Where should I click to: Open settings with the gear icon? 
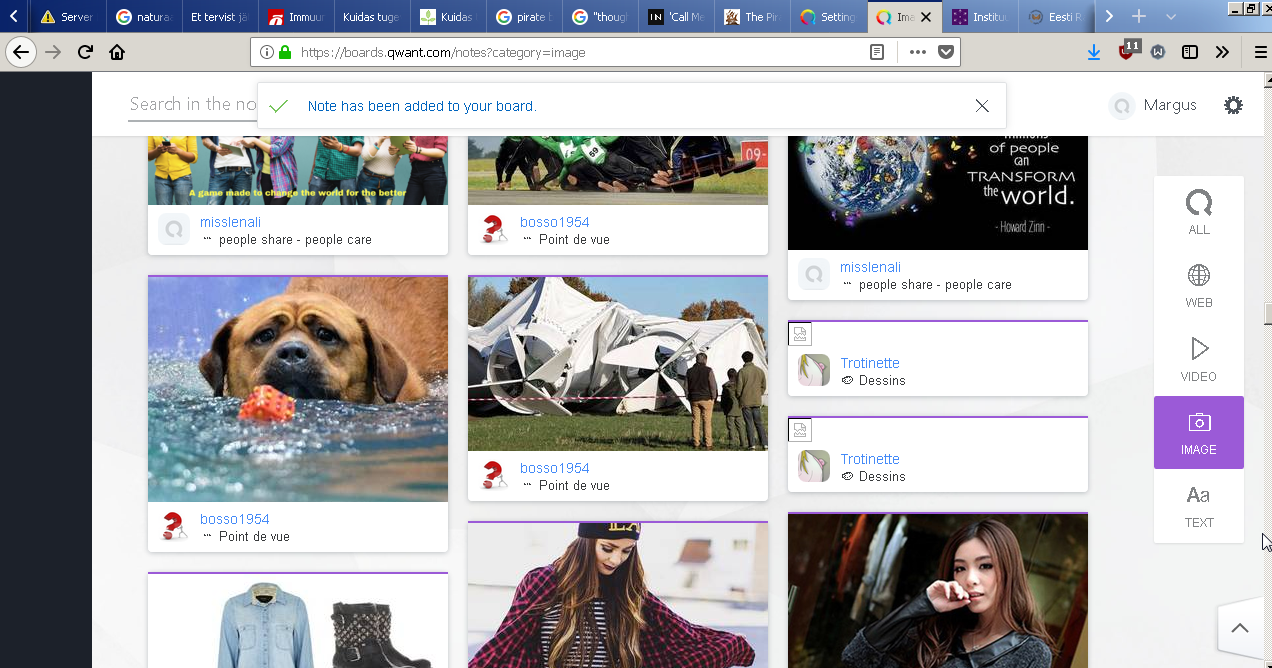(x=1234, y=105)
